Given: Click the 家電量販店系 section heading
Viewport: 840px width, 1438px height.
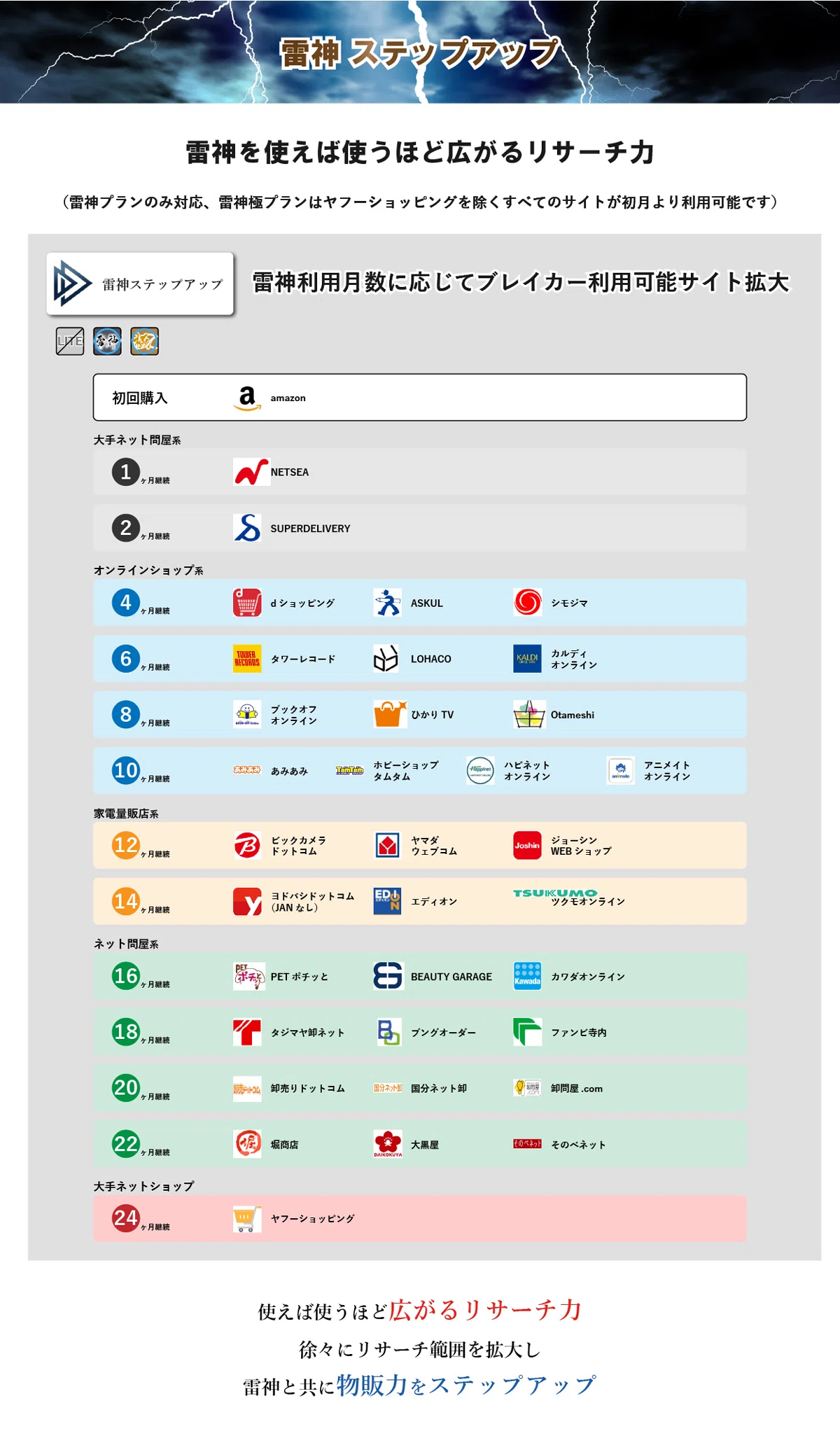Looking at the screenshot, I should pyautogui.click(x=126, y=814).
